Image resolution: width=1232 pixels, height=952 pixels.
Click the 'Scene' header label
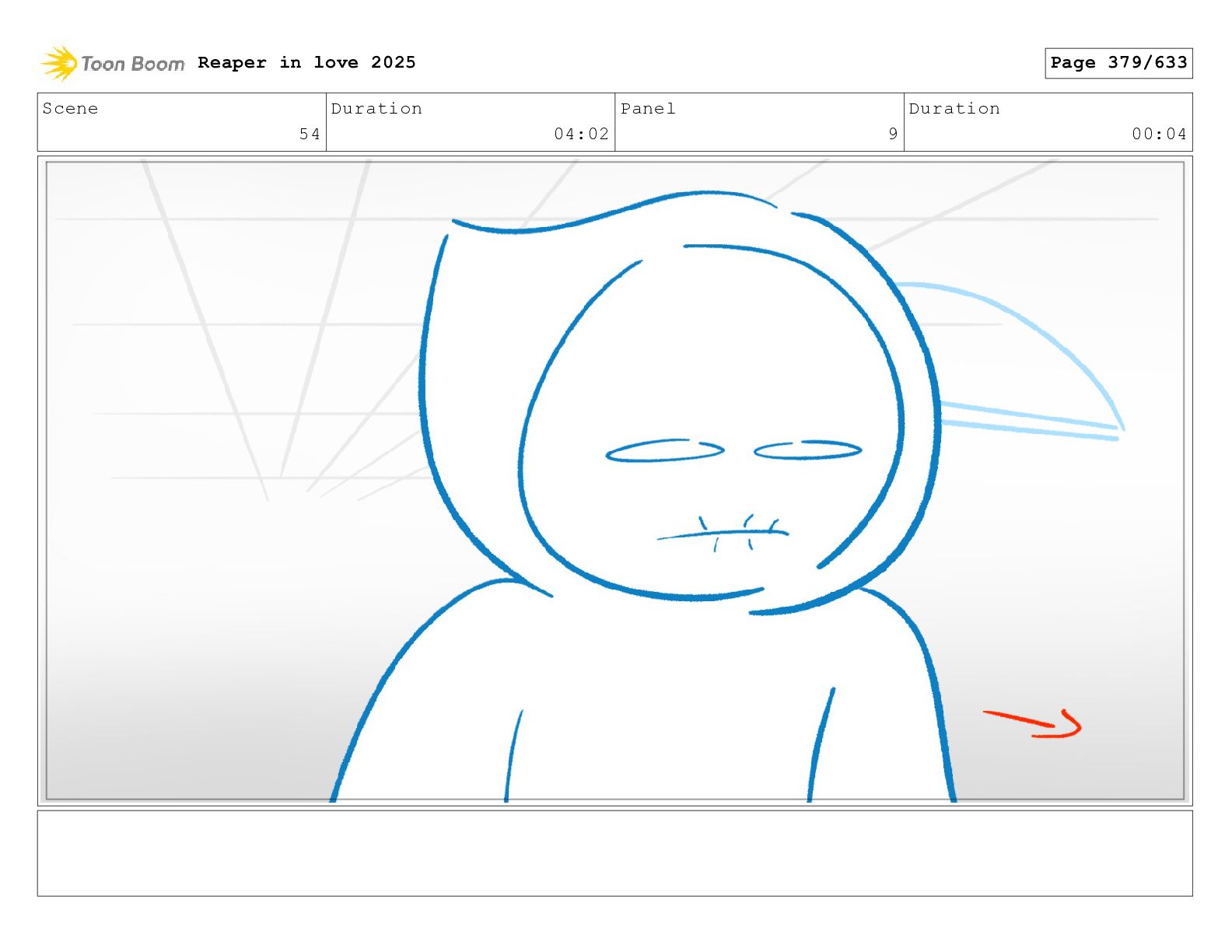click(x=71, y=108)
